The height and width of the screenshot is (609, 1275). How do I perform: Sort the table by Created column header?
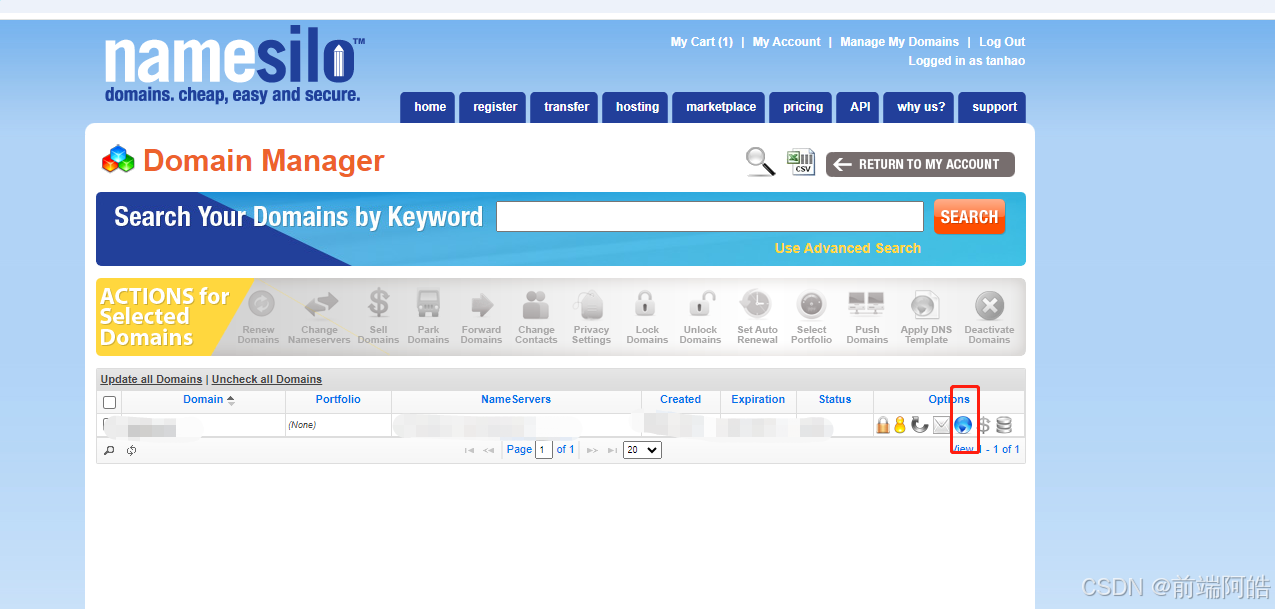pos(680,399)
